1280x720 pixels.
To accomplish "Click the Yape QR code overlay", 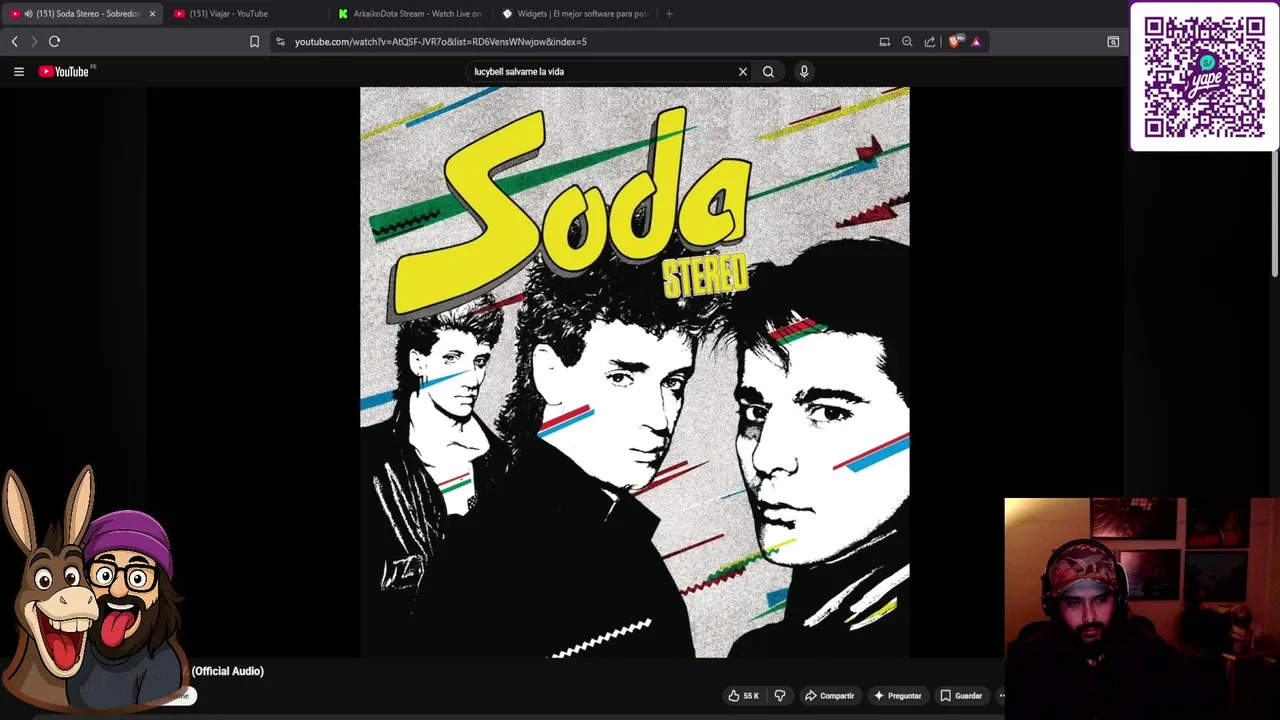I will point(1204,77).
